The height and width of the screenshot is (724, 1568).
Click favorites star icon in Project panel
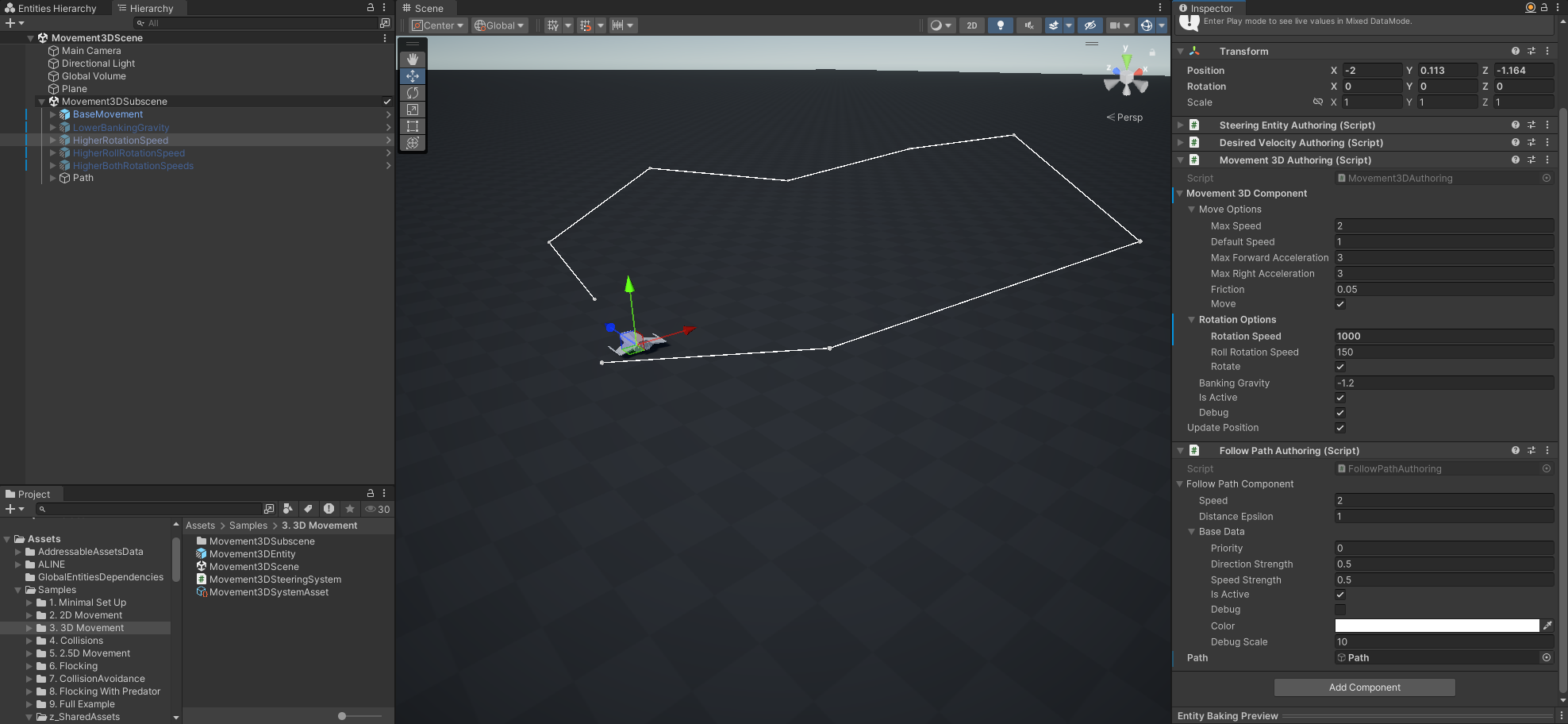point(349,509)
